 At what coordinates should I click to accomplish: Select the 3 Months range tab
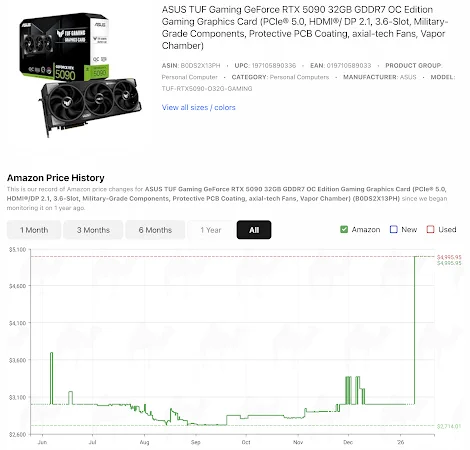point(93,230)
